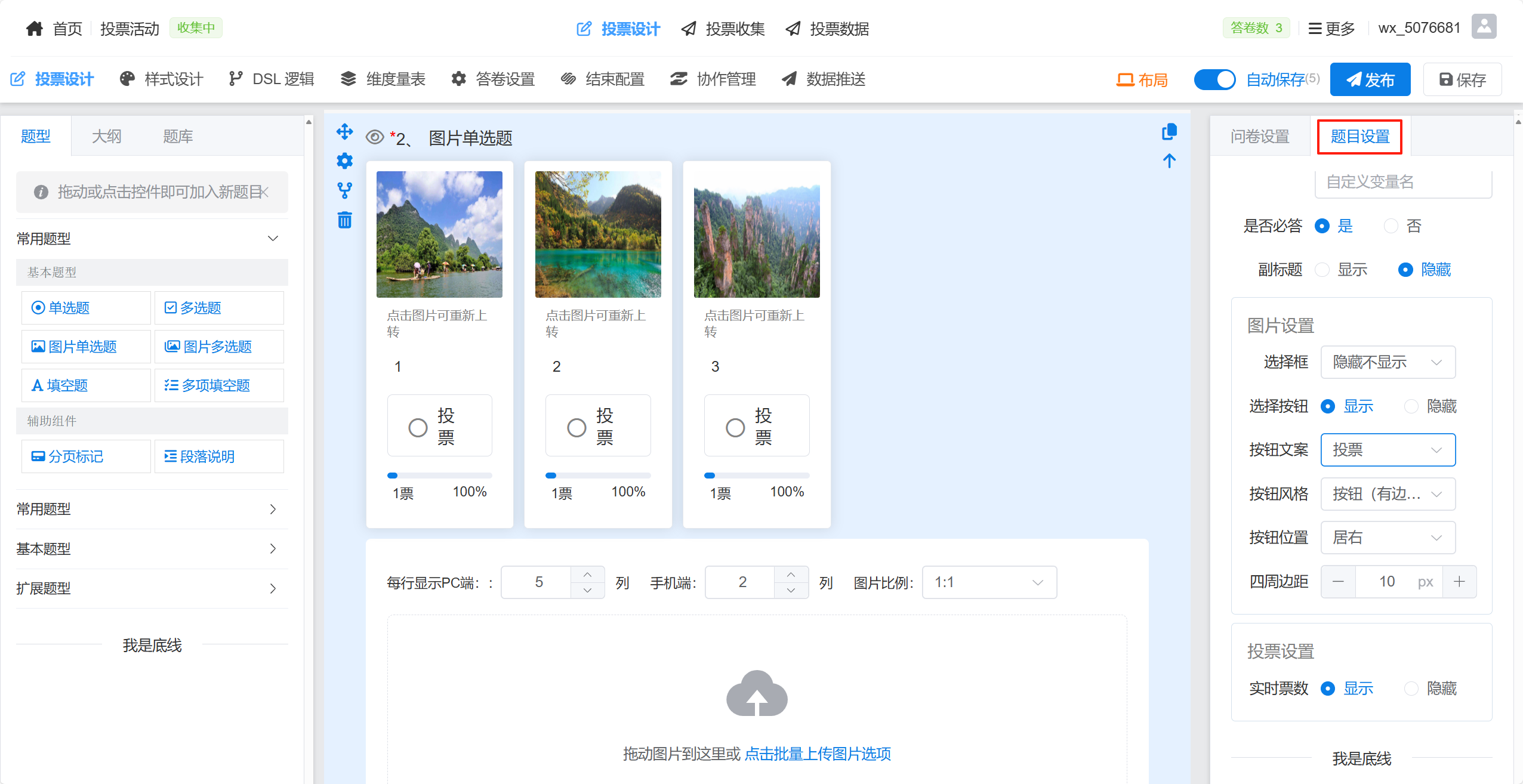Click the 发布 publish button
The width and height of the screenshot is (1523, 784).
(1370, 79)
